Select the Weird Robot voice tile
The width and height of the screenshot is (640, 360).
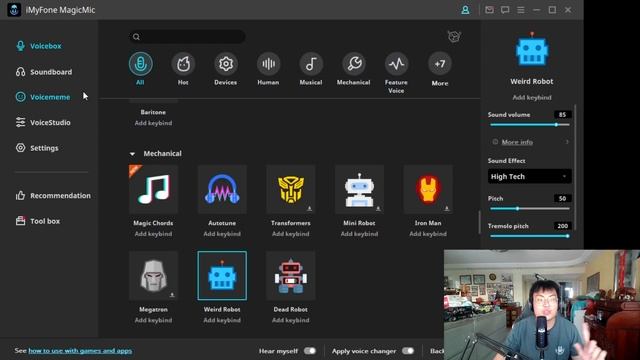pos(222,276)
